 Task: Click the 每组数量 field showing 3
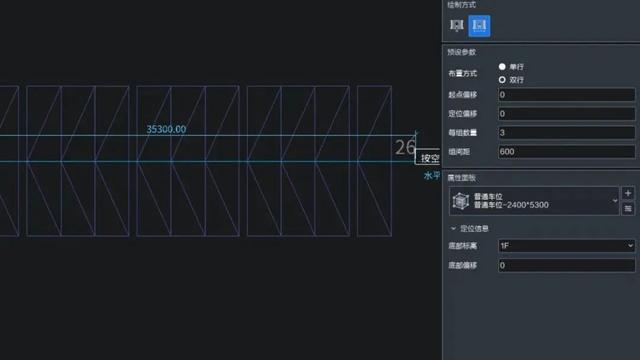click(567, 133)
